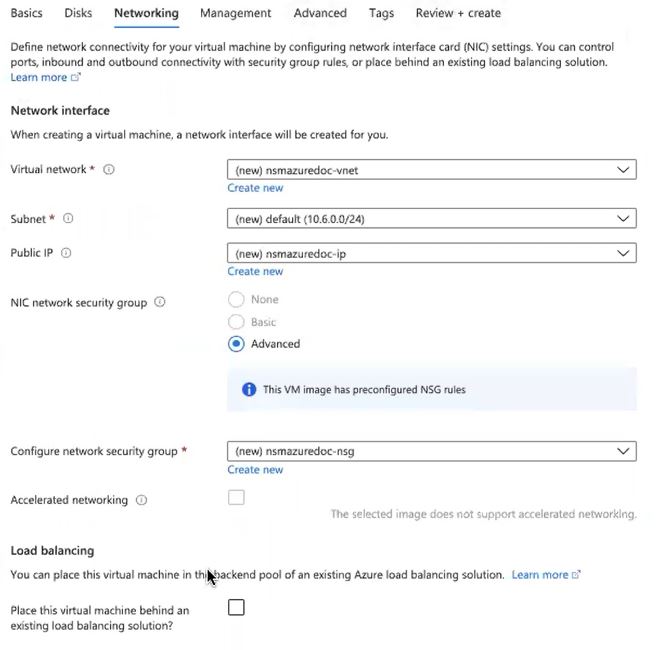
Task: Click Create new under Virtual network
Action: pos(255,188)
